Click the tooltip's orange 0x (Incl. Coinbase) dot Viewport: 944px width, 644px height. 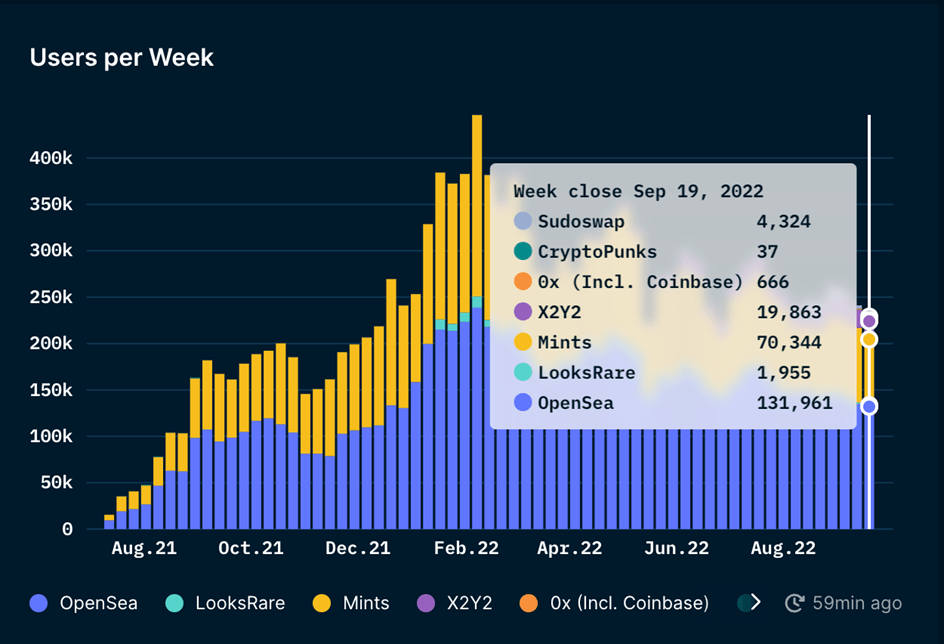pos(523,281)
